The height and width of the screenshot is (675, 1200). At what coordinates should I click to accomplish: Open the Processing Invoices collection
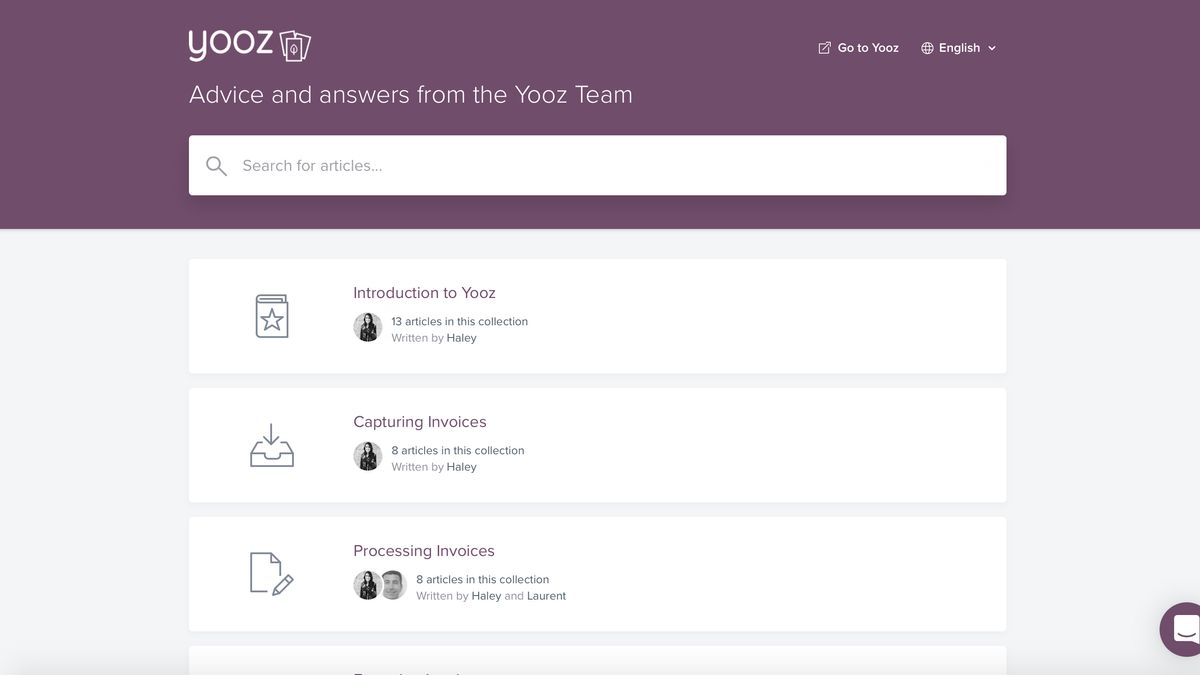click(x=423, y=550)
